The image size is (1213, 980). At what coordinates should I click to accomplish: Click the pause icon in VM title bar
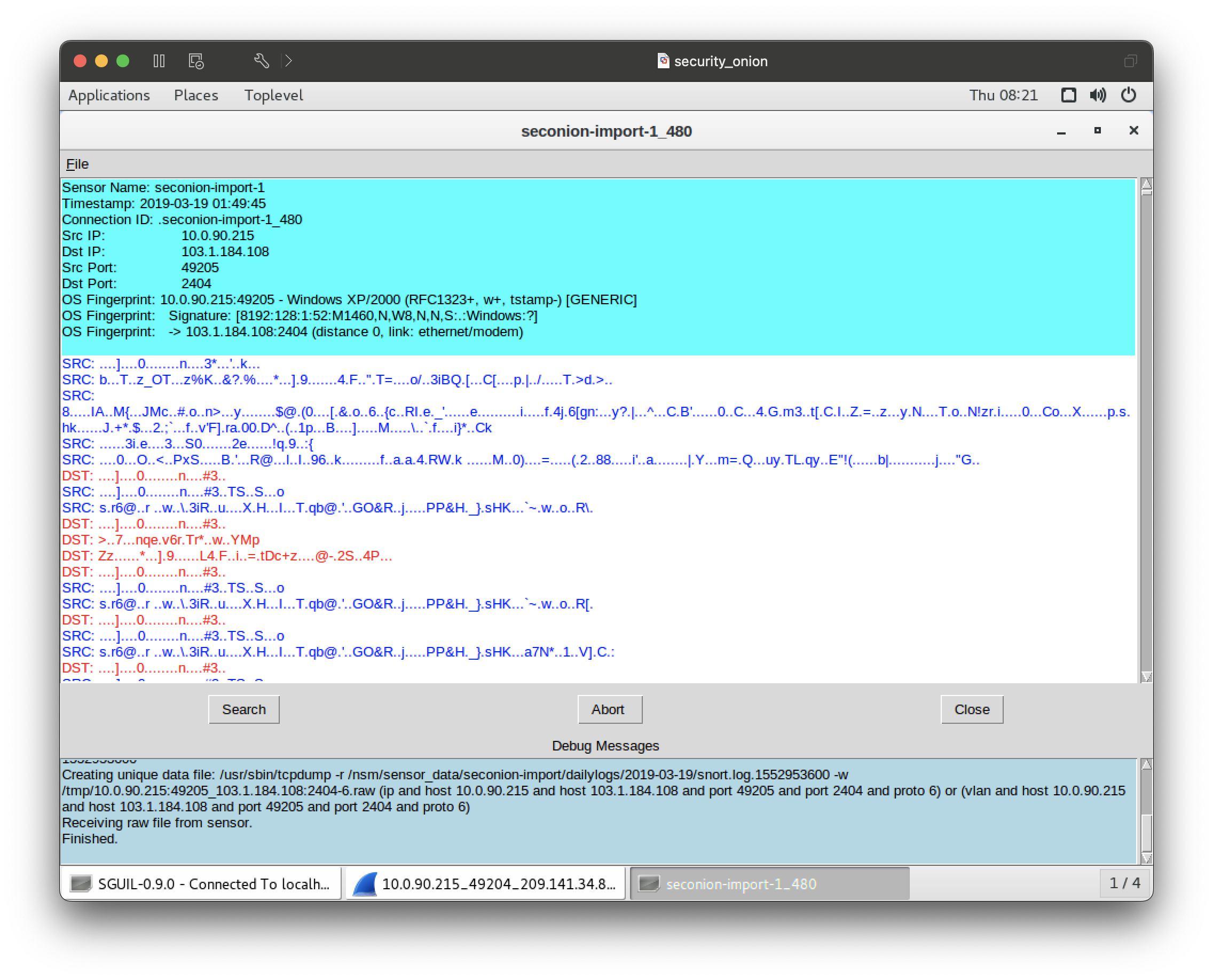[159, 61]
